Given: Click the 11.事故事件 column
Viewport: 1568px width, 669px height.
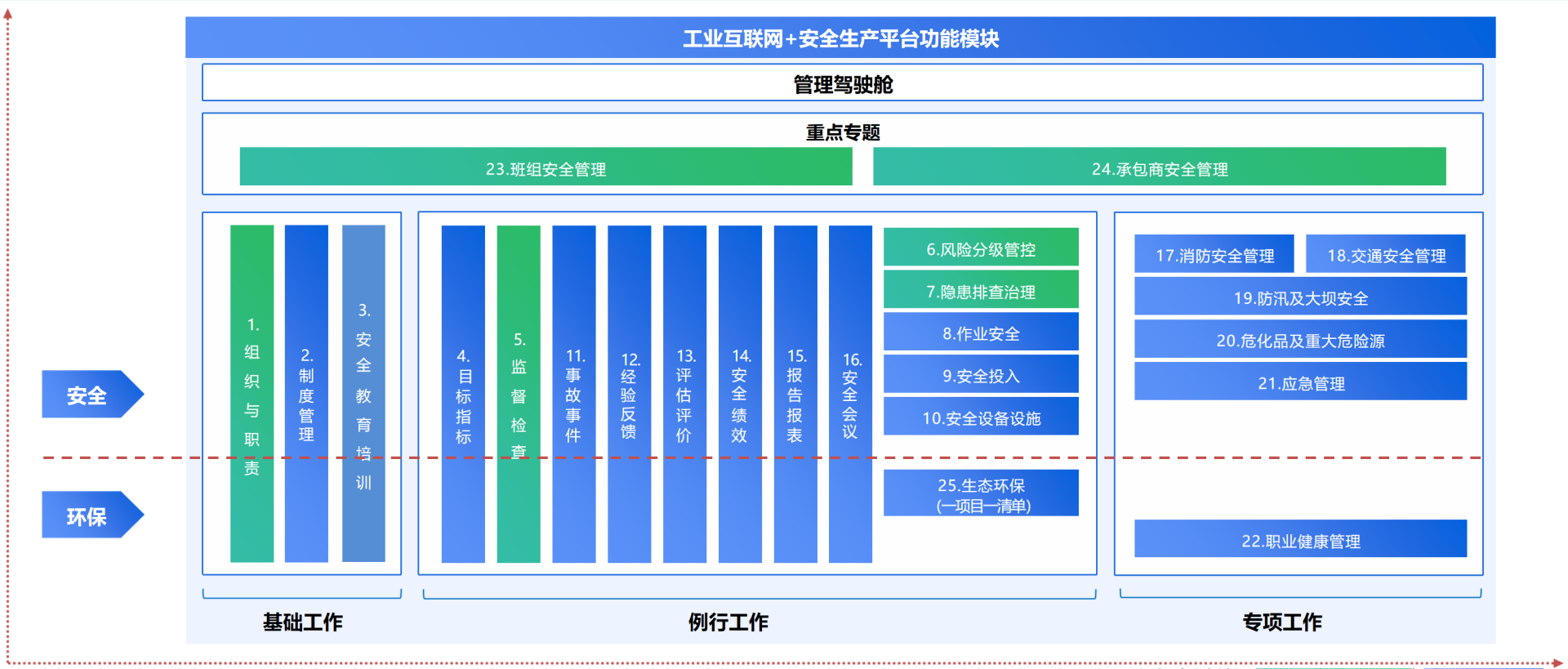Looking at the screenshot, I should coord(574,394).
